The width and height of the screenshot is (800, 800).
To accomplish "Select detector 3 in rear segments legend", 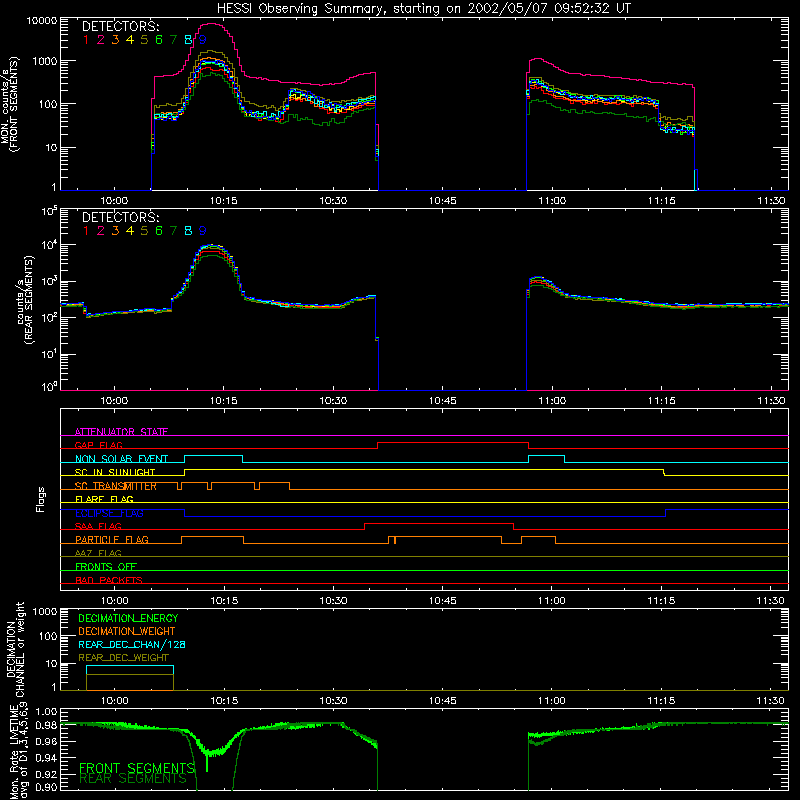I will (115, 231).
